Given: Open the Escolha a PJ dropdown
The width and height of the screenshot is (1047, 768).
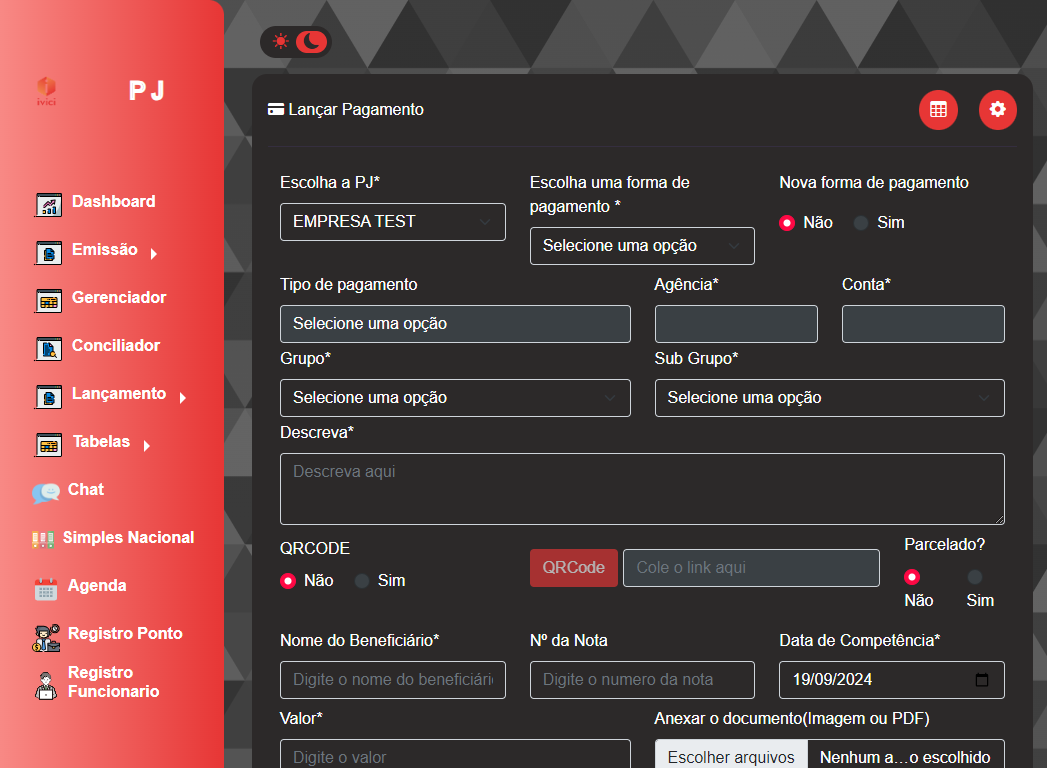Looking at the screenshot, I should pos(392,222).
